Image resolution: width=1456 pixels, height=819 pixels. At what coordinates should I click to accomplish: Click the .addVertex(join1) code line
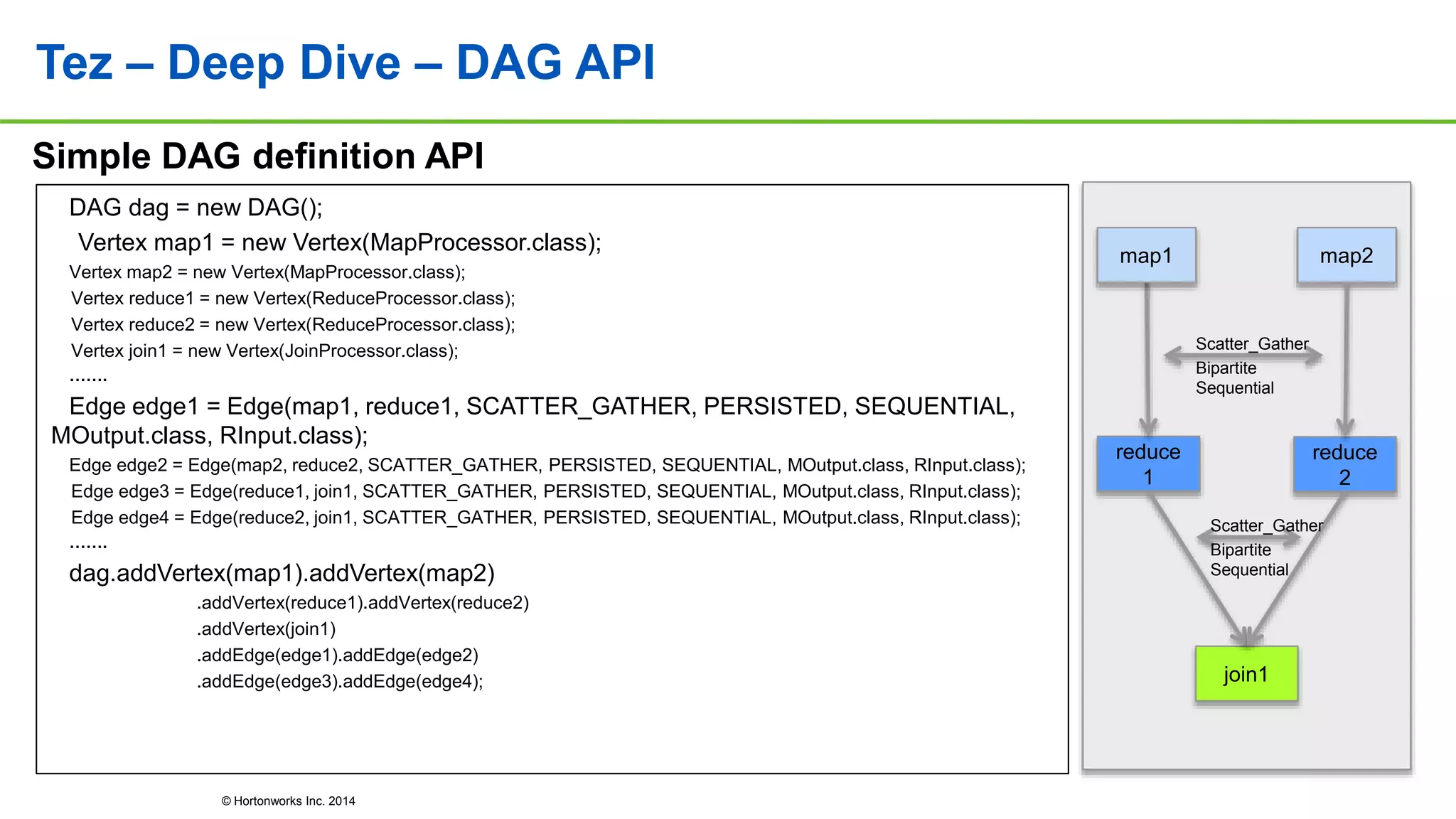coord(266,629)
